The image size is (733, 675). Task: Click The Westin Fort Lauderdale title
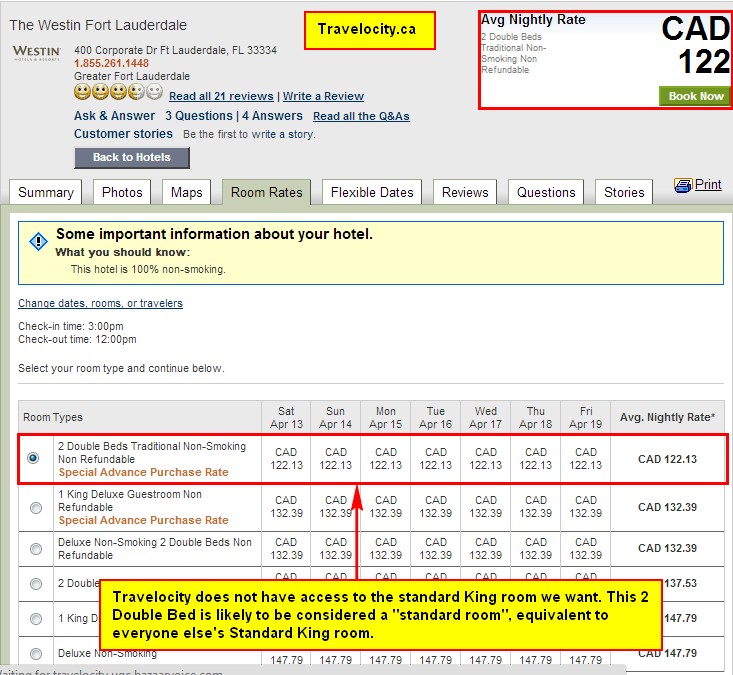(x=98, y=25)
